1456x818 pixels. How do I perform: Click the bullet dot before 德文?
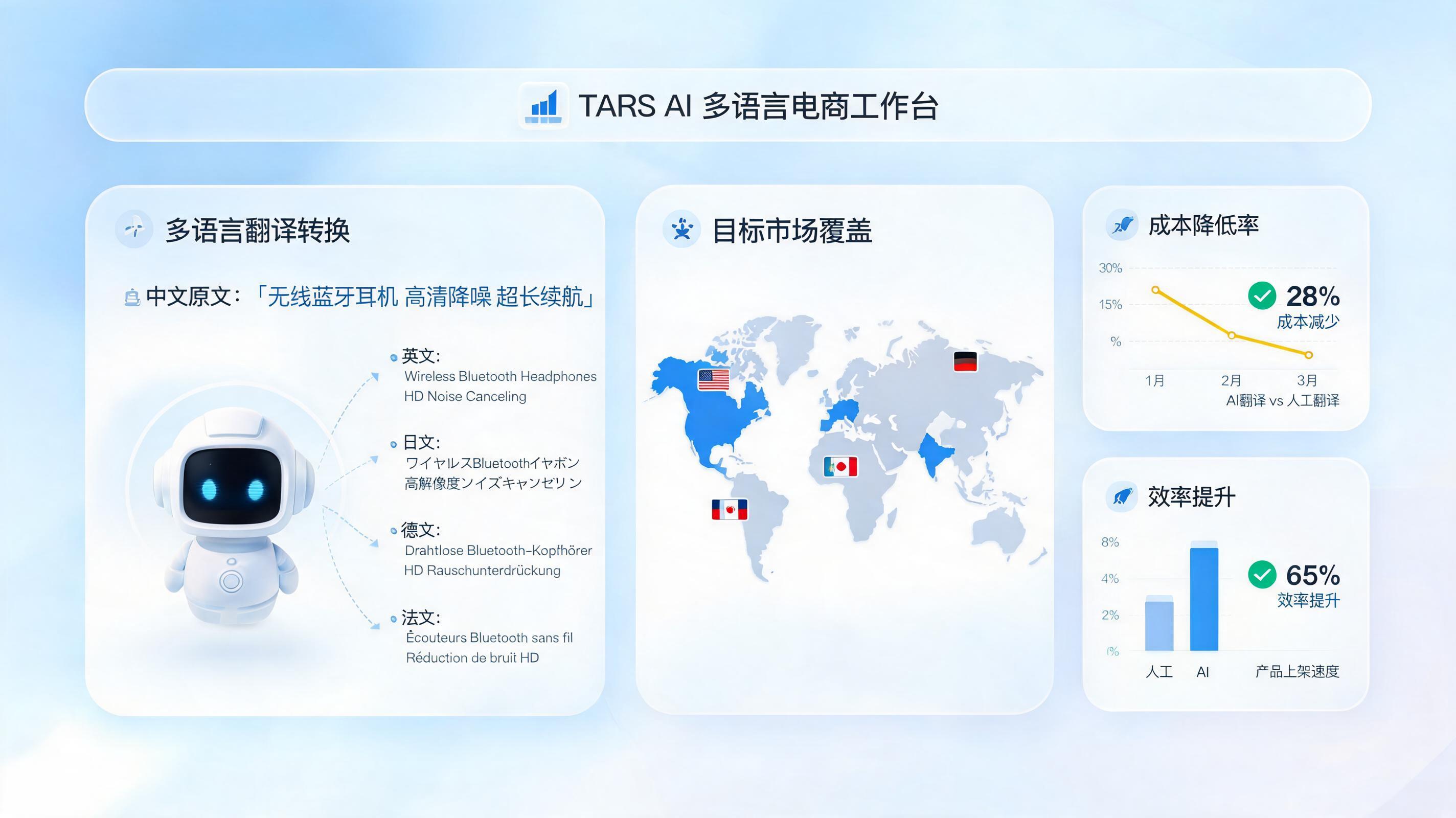(x=393, y=531)
